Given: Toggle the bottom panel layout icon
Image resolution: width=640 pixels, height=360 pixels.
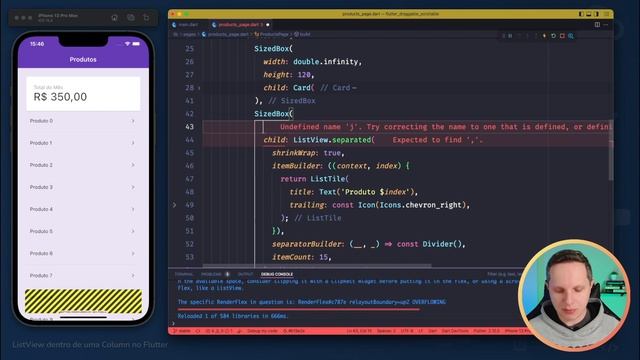Looking at the screenshot, I should [x=589, y=14].
